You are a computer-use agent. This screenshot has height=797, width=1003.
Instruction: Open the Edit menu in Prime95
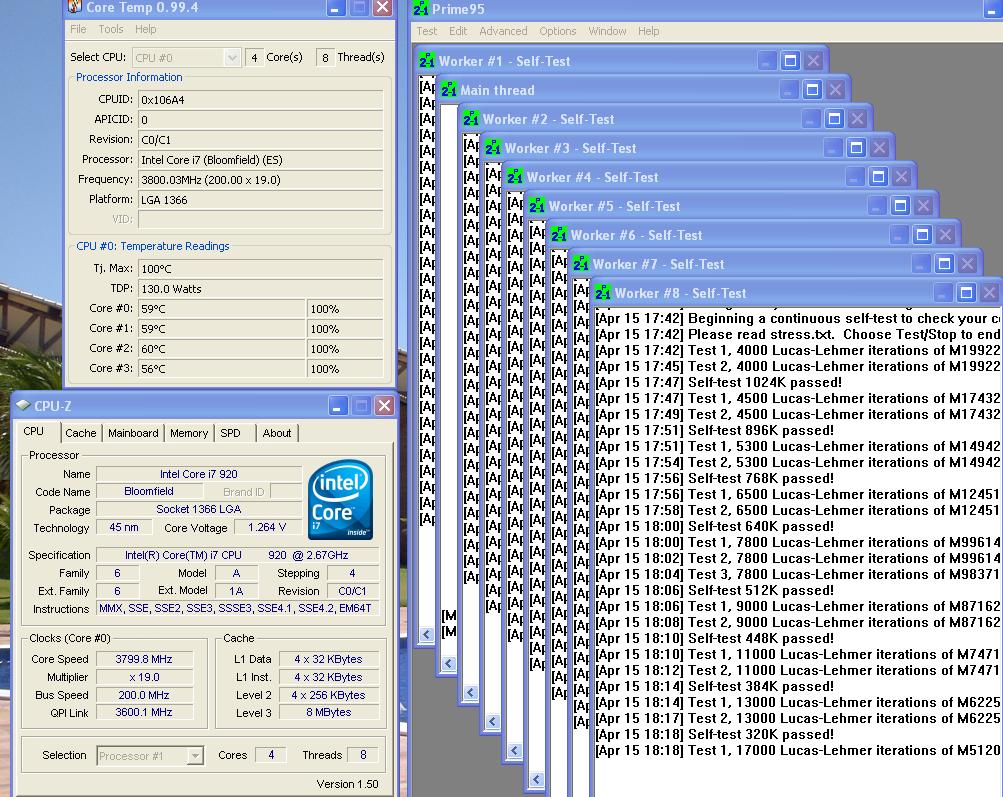458,31
